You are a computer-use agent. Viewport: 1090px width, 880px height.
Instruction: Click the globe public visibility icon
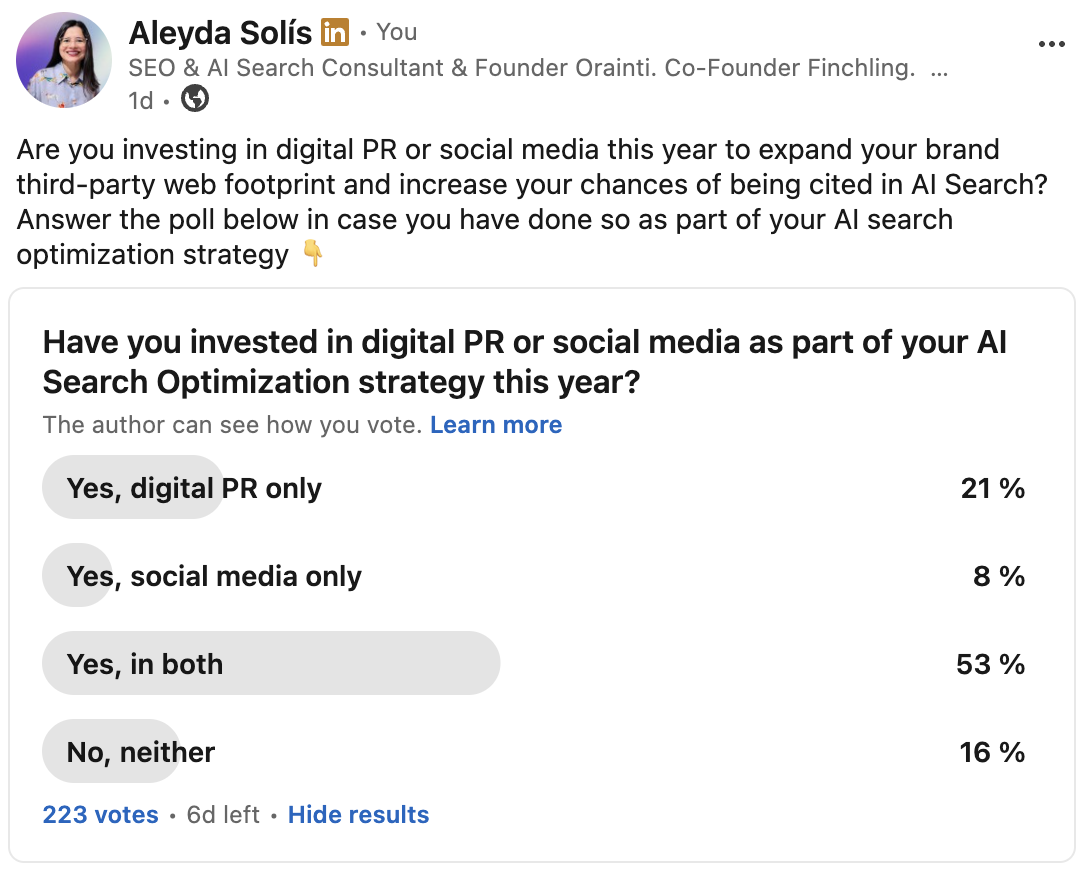coord(195,99)
